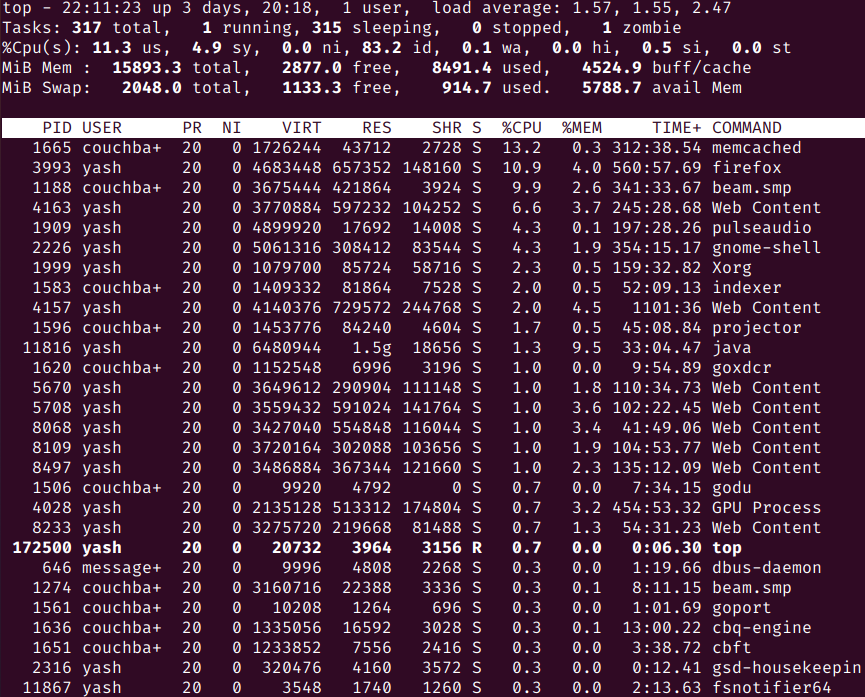Image resolution: width=865 pixels, height=697 pixels.
Task: Click the 2048.0 swap total value
Action: (152, 88)
